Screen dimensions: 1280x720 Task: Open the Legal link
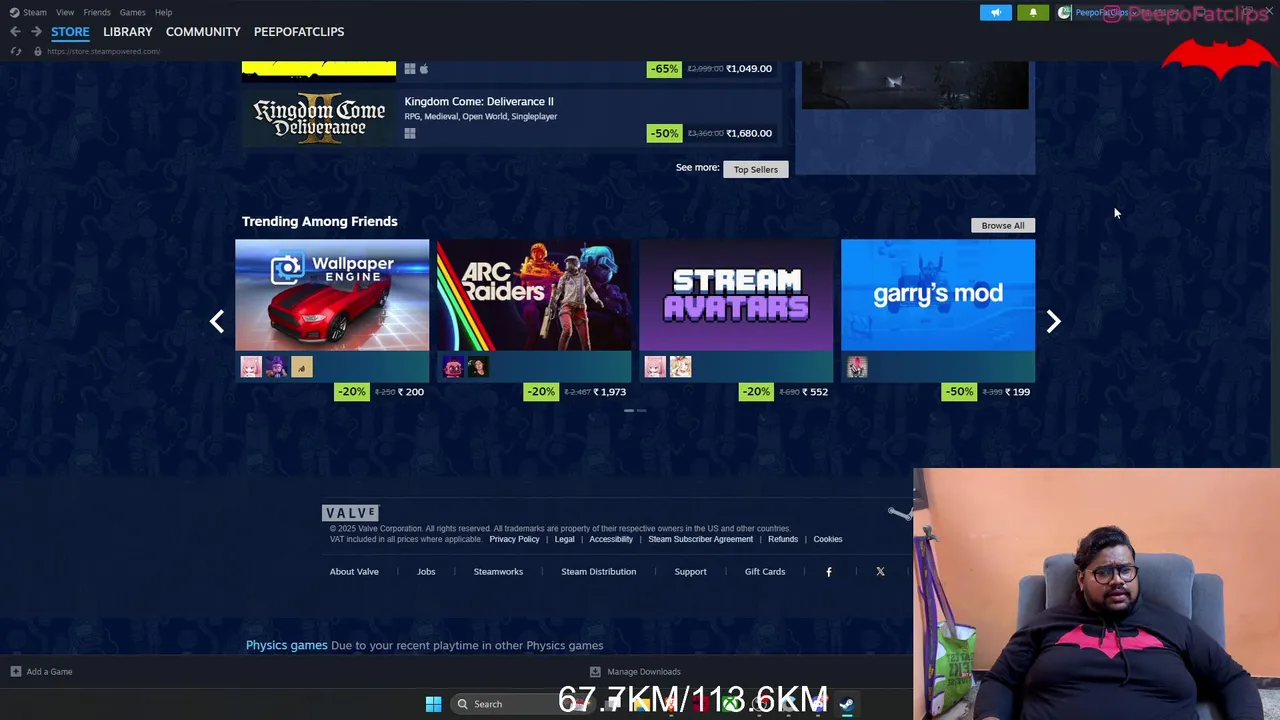tap(565, 539)
